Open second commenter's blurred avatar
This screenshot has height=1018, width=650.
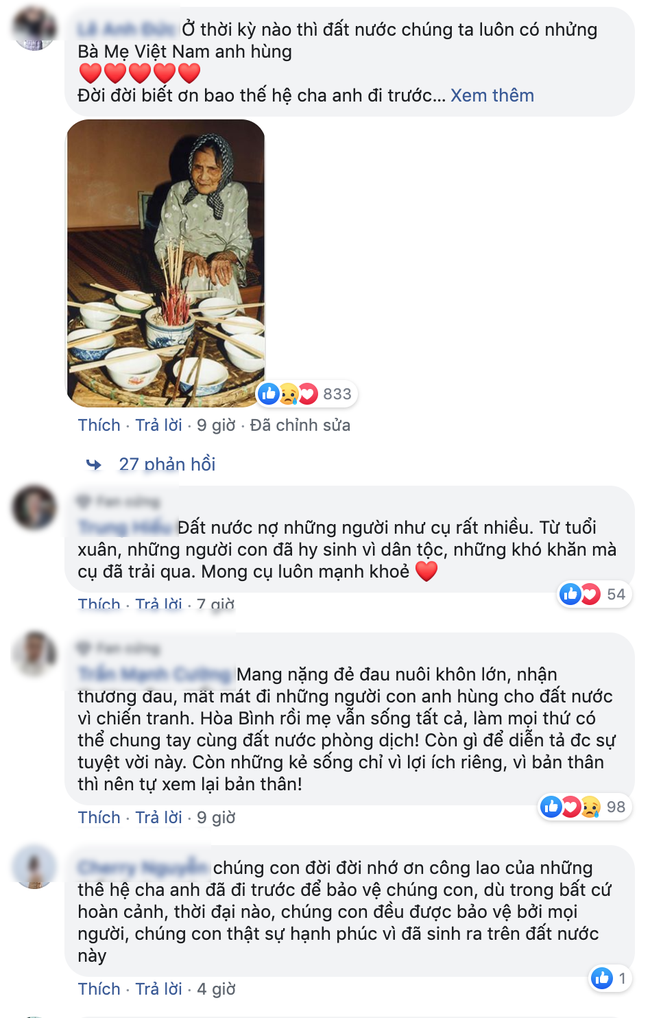click(x=34, y=507)
